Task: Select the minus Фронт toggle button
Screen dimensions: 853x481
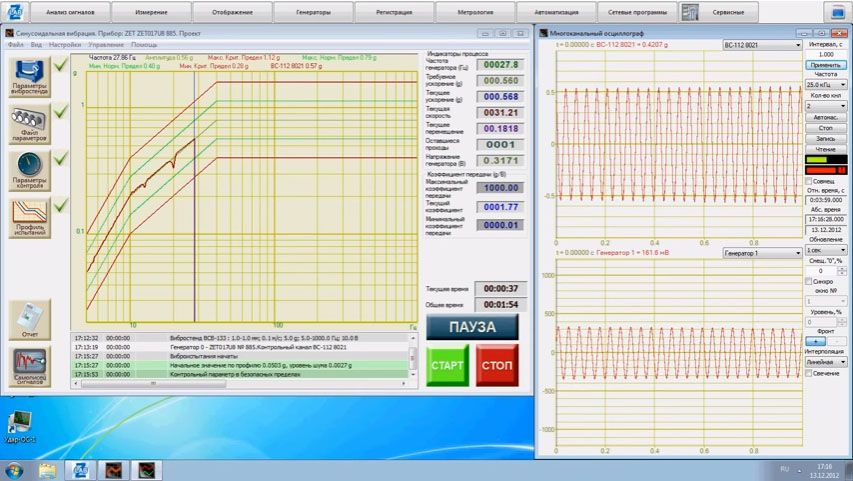Action: coord(837,341)
